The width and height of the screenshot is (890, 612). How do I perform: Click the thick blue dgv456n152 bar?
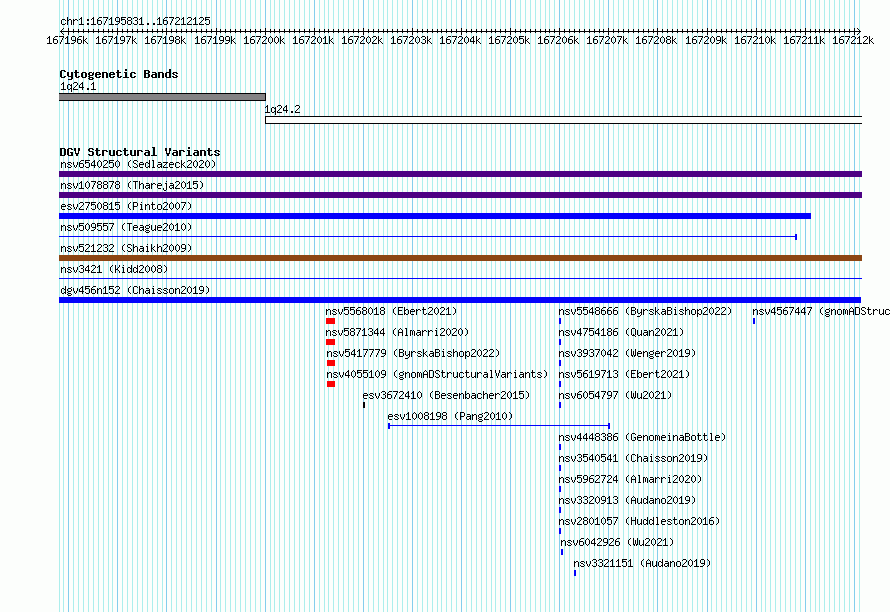point(460,300)
